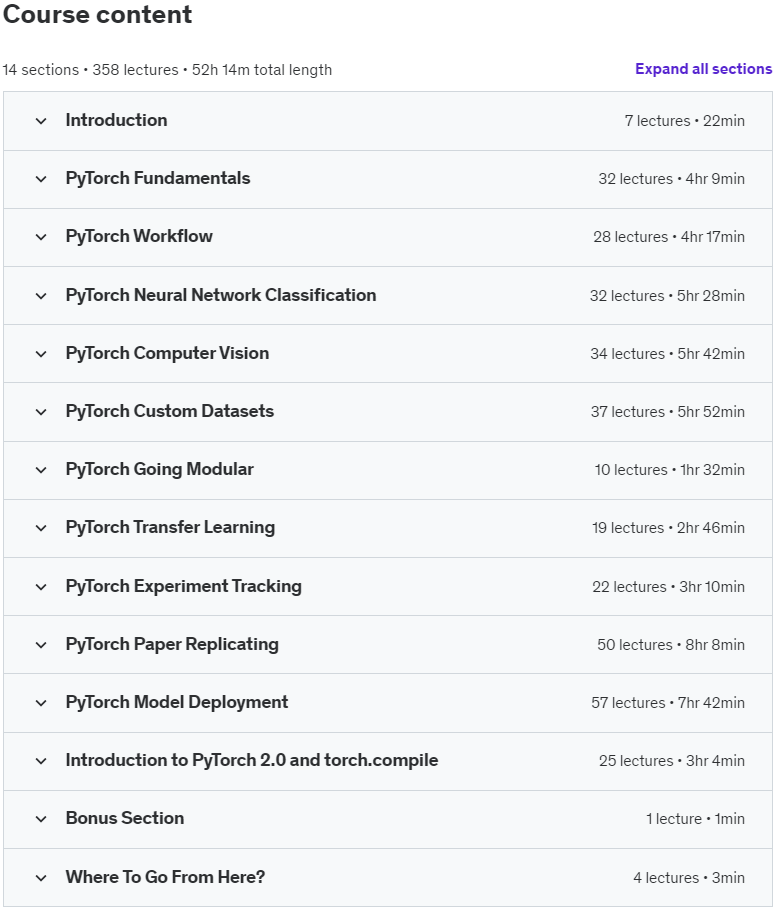Click the '37 lectures • 5hr 52min' text
Viewport: 775px width, 909px height.
668,412
